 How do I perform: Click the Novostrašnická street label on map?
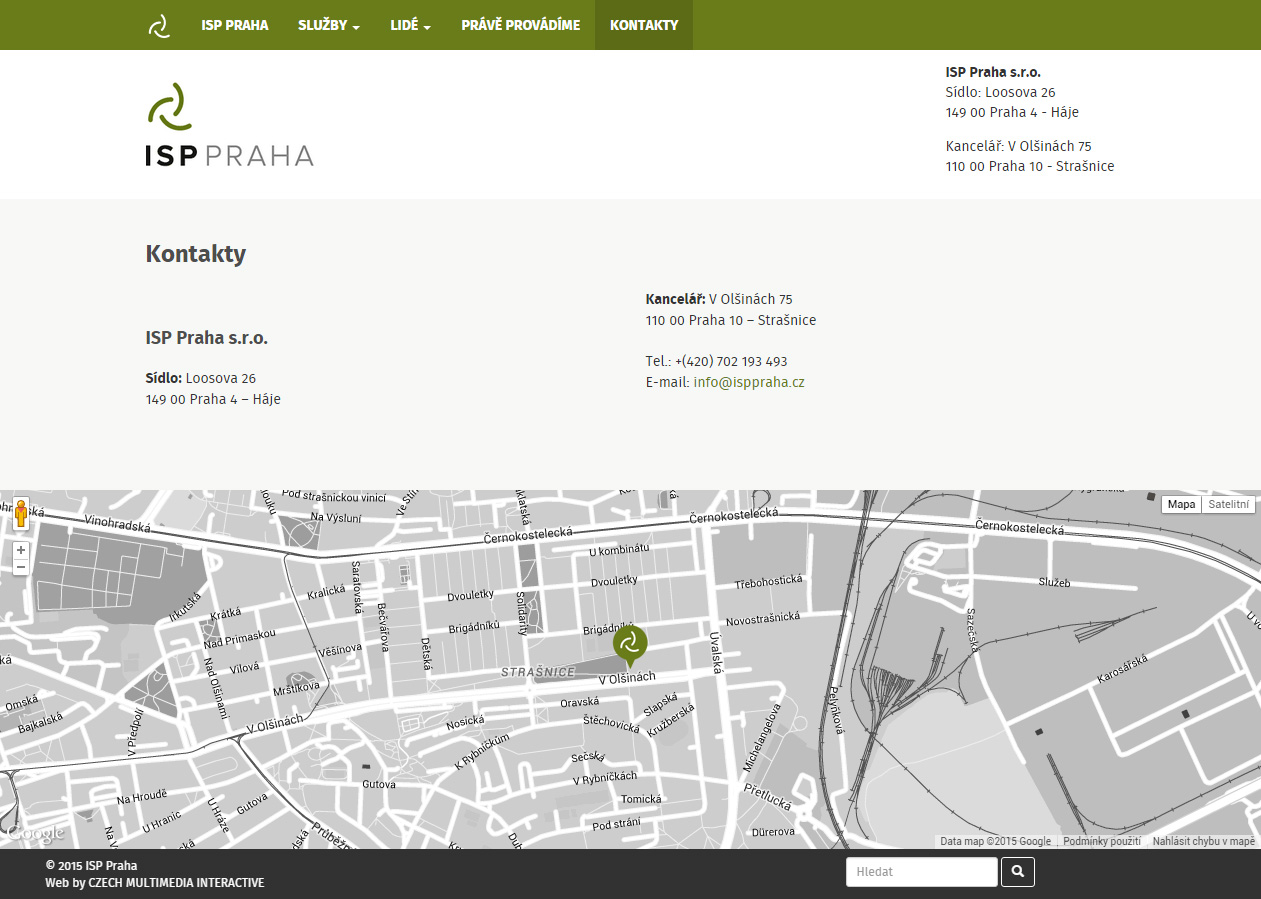click(763, 618)
